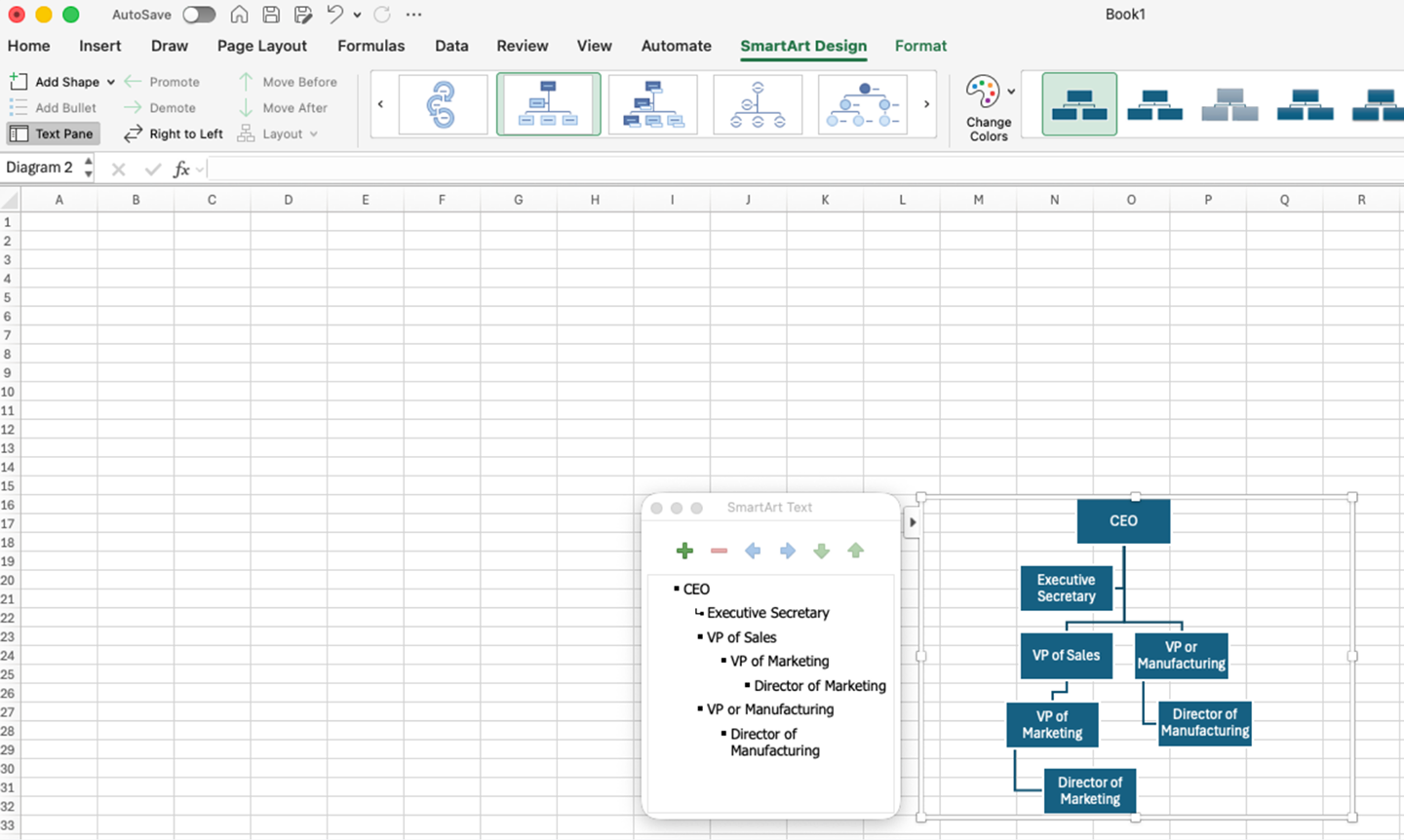The width and height of the screenshot is (1404, 840).
Task: Click the Demote button
Action: [x=160, y=108]
